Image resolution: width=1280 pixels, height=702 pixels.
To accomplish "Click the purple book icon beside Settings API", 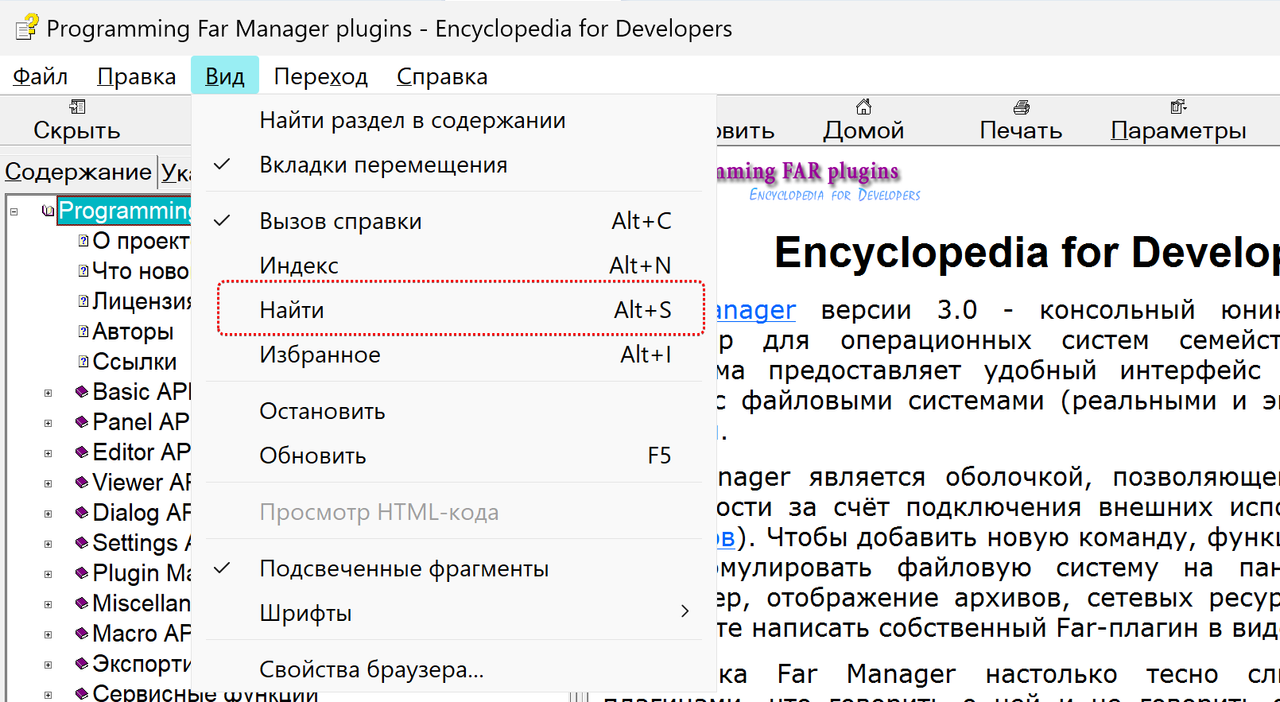I will click(82, 543).
